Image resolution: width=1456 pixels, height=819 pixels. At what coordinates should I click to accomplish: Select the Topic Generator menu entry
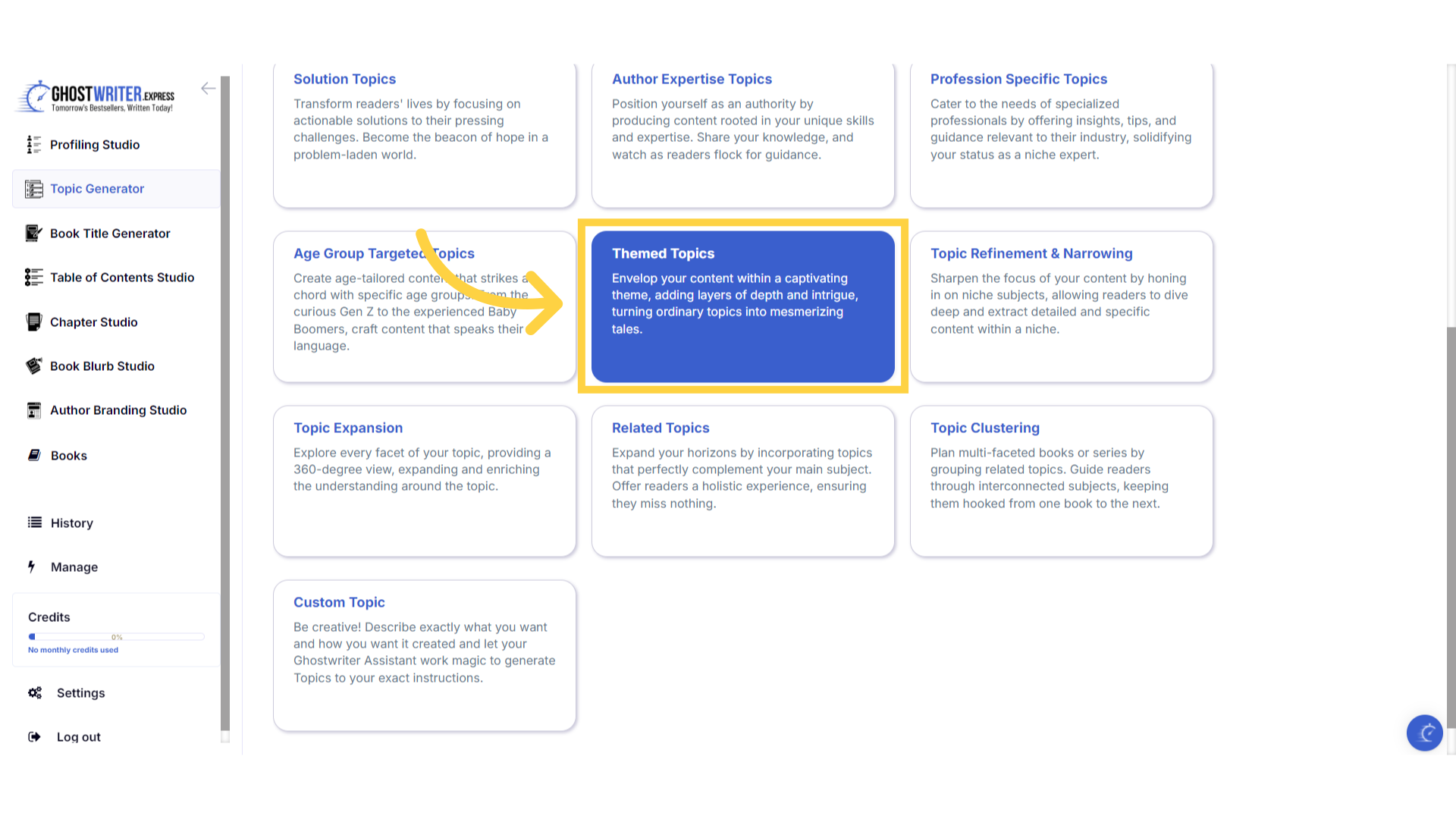[97, 189]
